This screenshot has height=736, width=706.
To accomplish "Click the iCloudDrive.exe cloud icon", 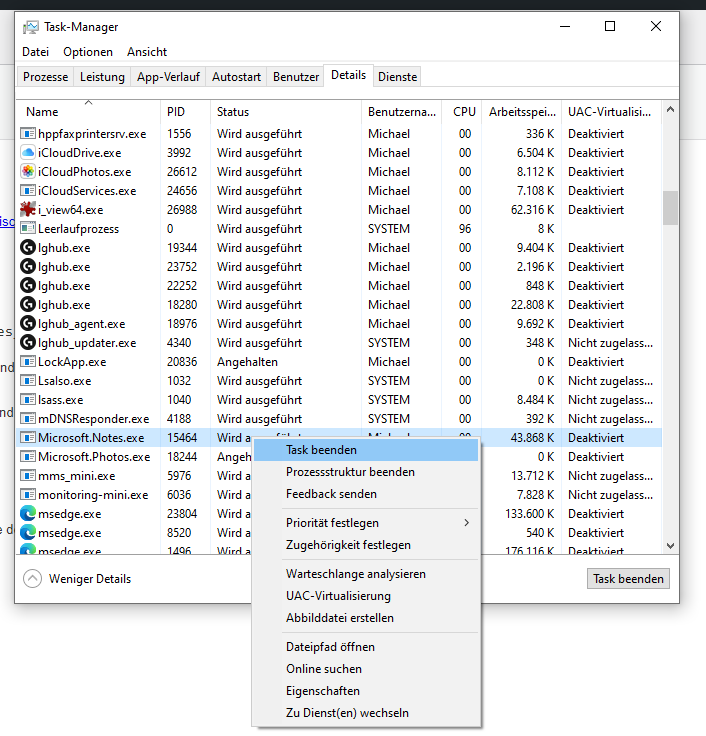I will pyautogui.click(x=28, y=153).
